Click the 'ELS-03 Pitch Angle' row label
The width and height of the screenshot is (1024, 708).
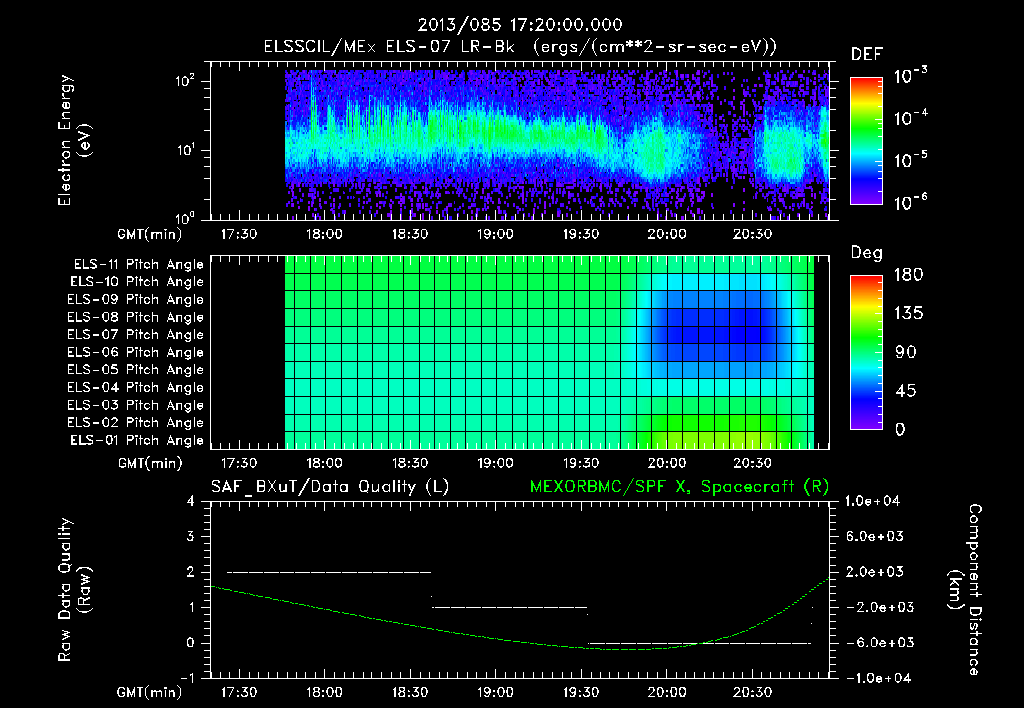tap(136, 406)
